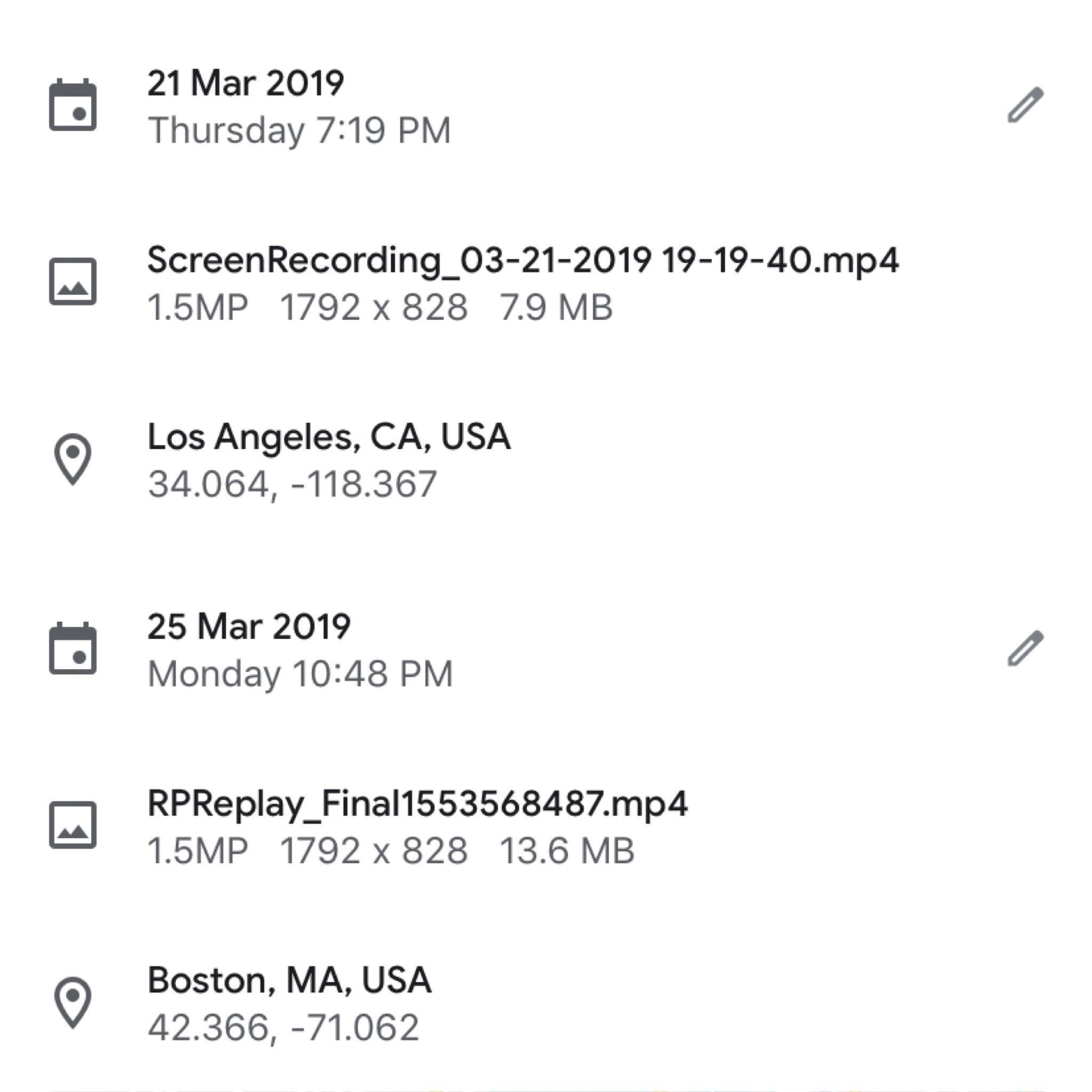1092x1092 pixels.
Task: Edit the 21 Mar 2019 date with pencil
Action: (x=1025, y=105)
